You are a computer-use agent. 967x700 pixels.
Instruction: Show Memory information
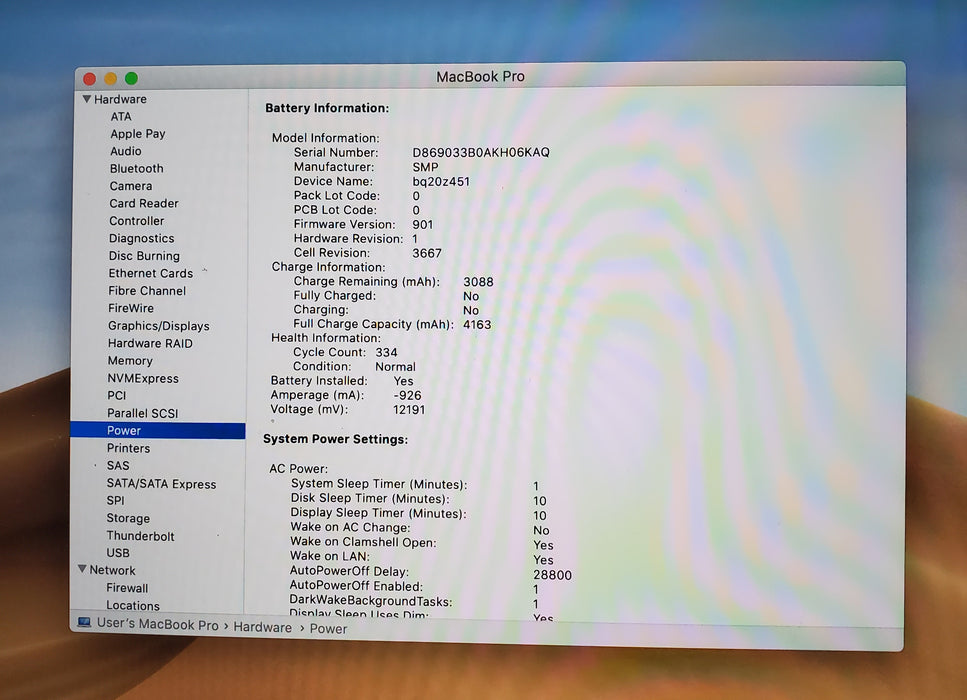(x=130, y=361)
